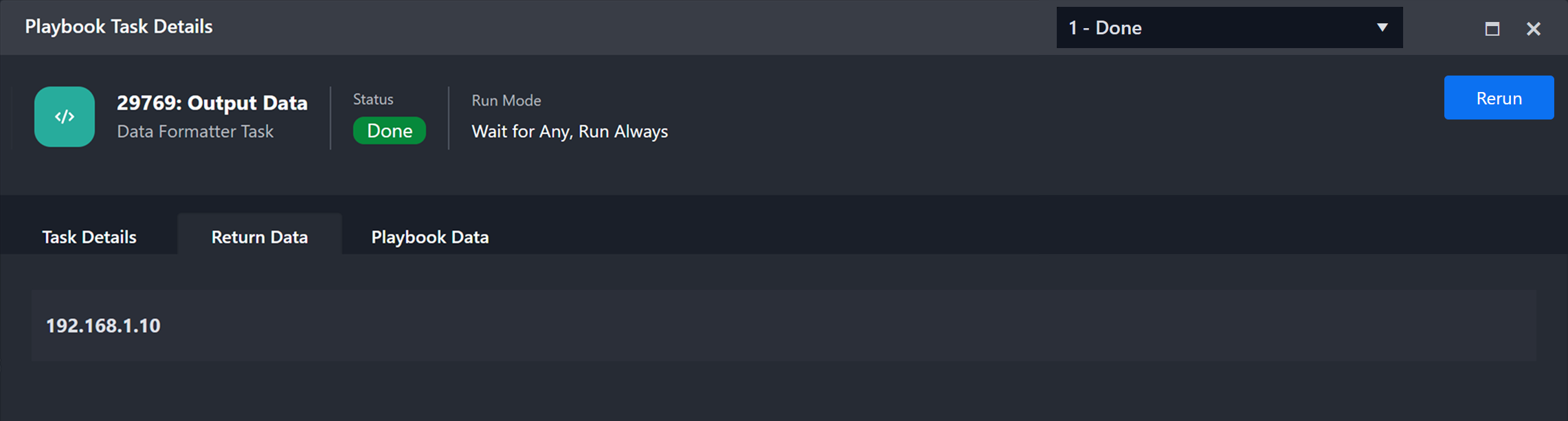Click the Run Mode label

pyautogui.click(x=506, y=100)
